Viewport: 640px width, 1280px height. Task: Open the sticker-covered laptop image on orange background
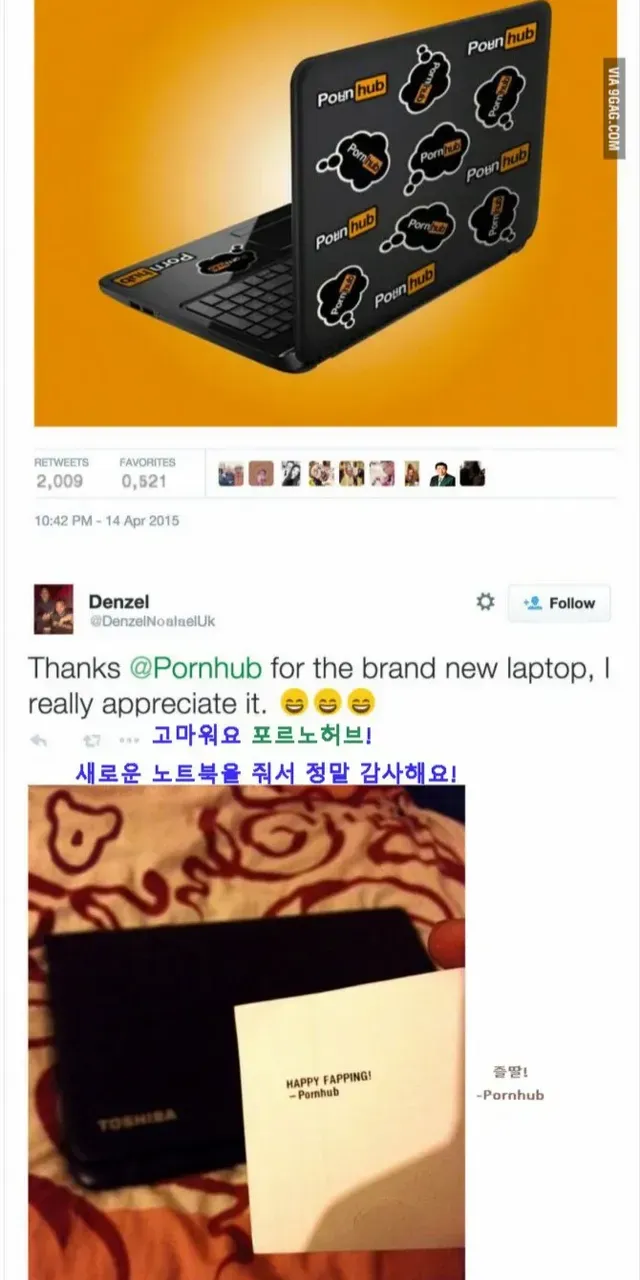(x=325, y=213)
